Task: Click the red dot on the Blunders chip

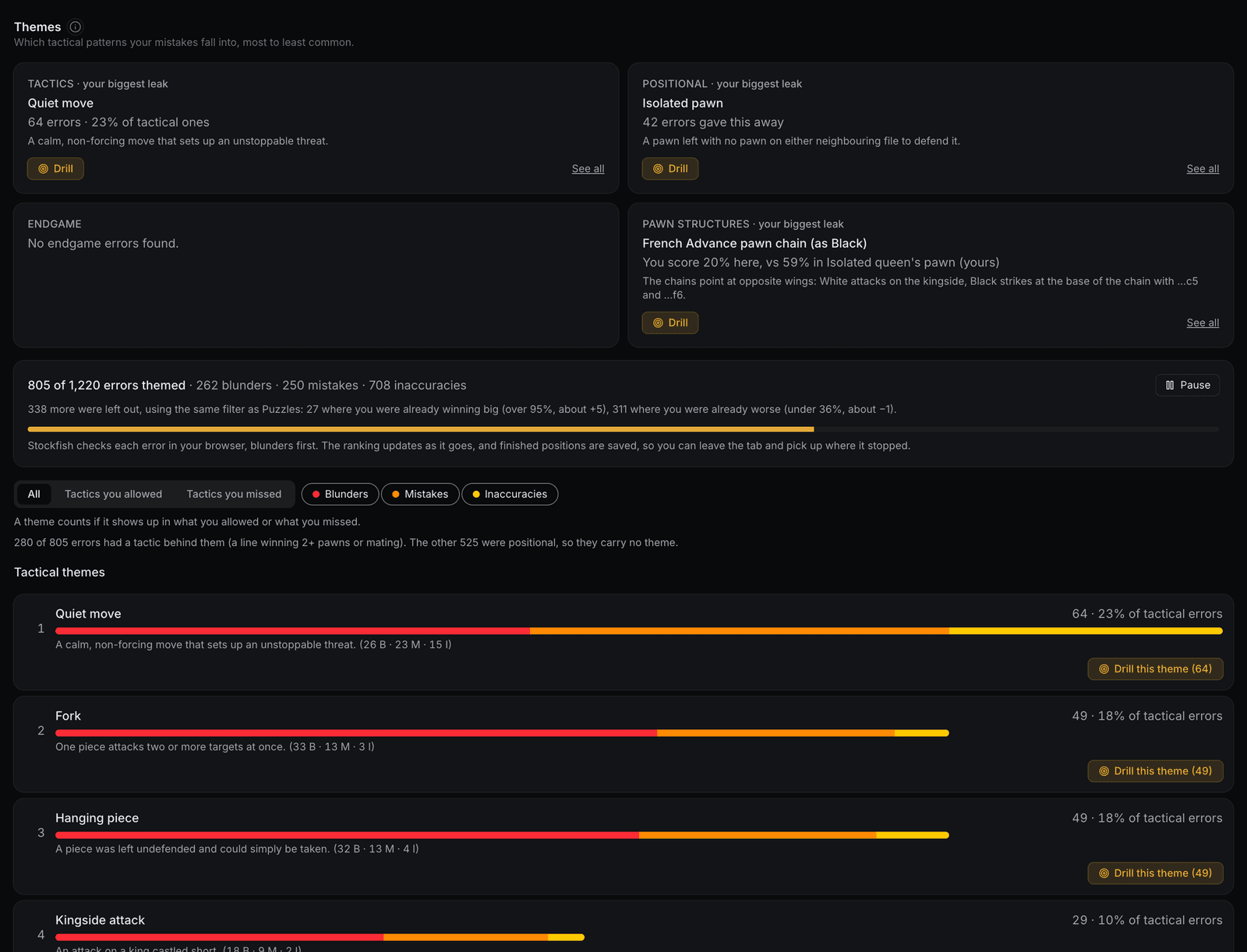Action: (316, 495)
